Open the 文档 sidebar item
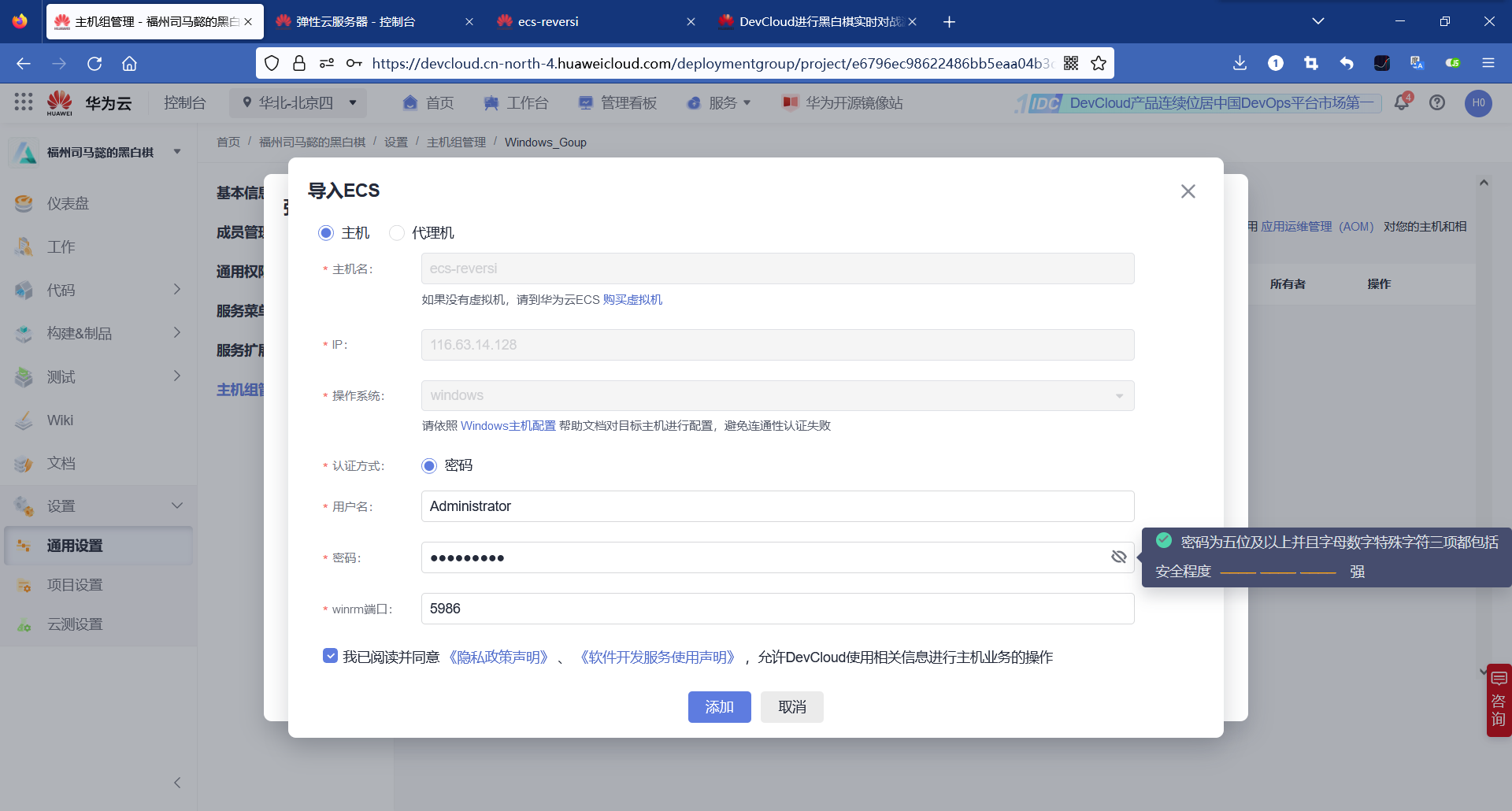This screenshot has width=1512, height=811. (61, 464)
